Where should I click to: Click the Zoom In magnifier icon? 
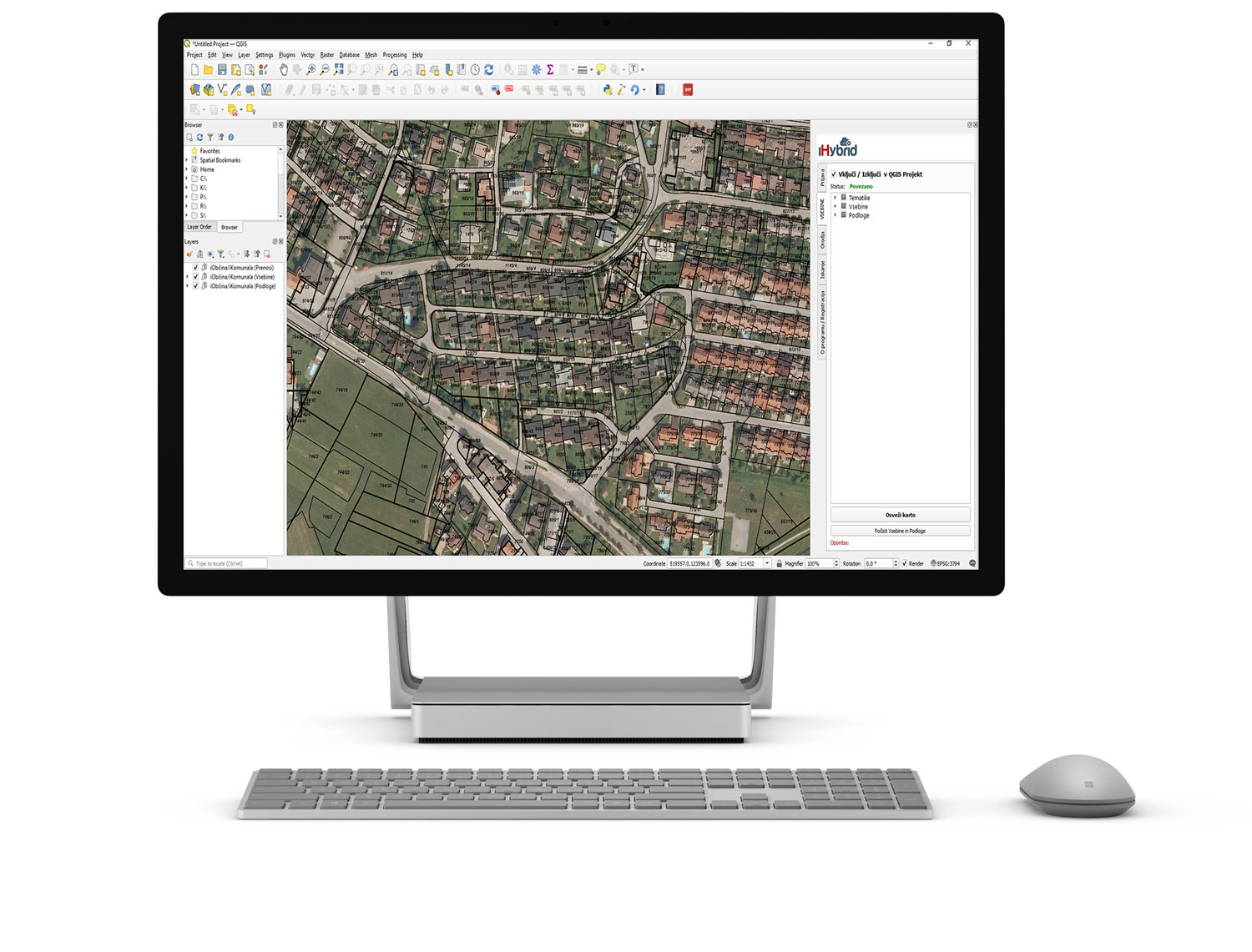pos(310,70)
